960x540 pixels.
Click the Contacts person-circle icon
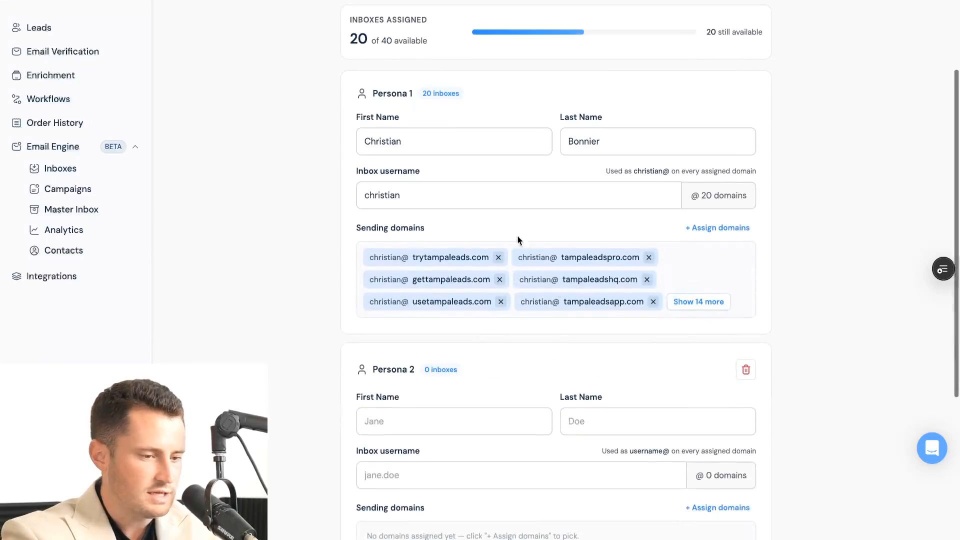click(x=34, y=250)
